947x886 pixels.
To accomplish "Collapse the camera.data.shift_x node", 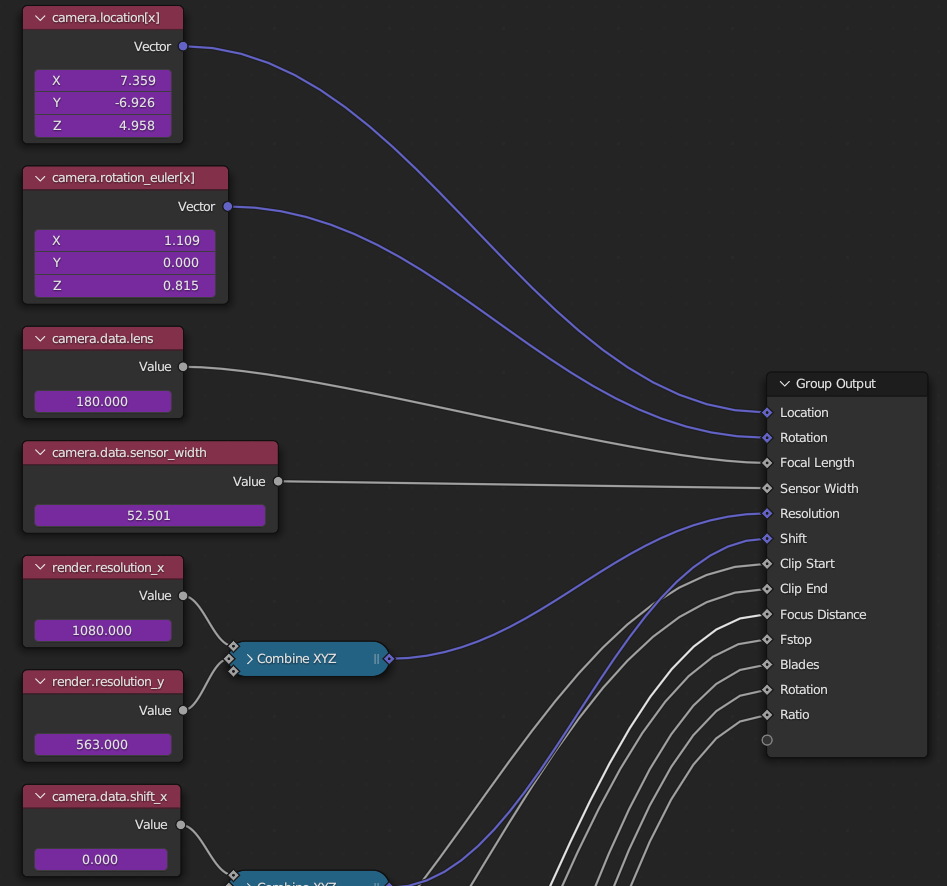I will 40,797.
